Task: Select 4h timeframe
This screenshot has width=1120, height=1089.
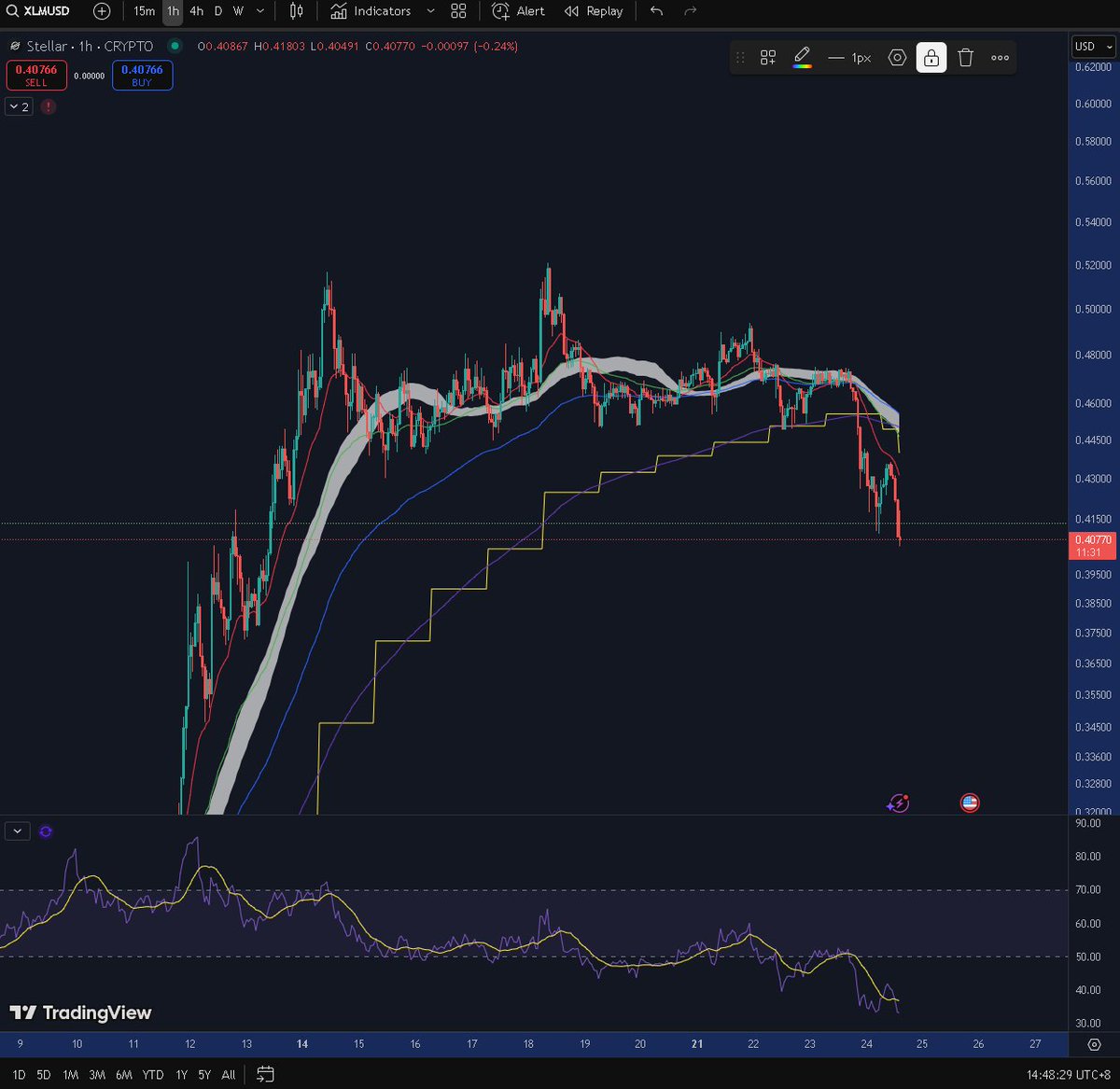Action: pyautogui.click(x=196, y=11)
